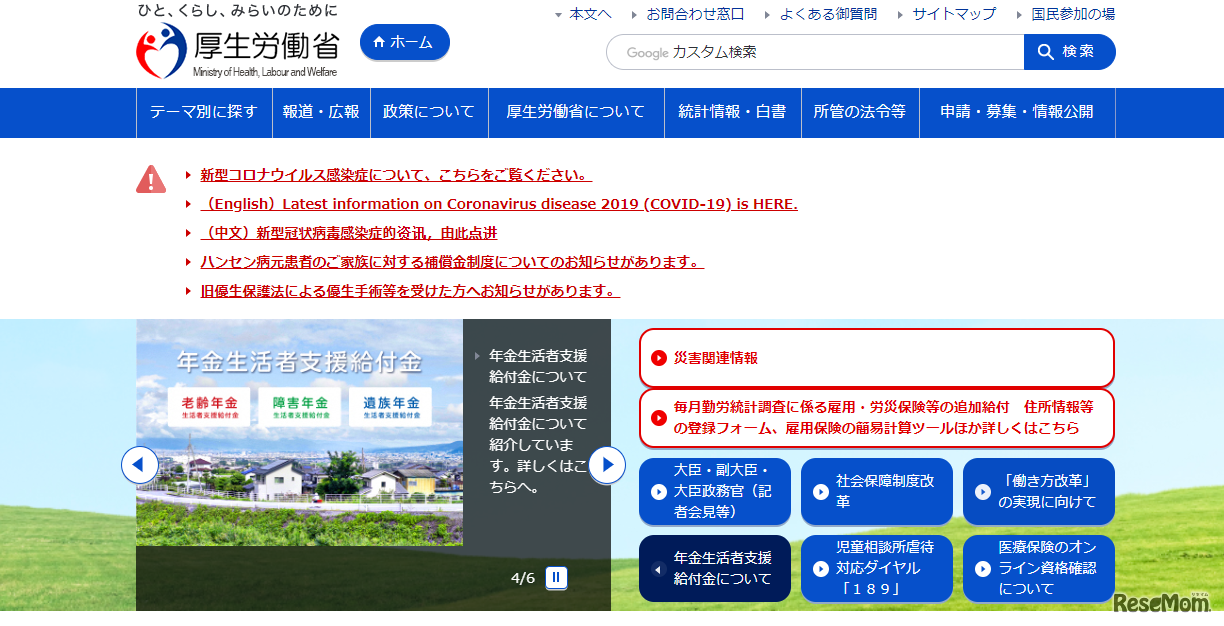The width and height of the screenshot is (1224, 626).
Task: Advance carousel with right arrow button
Action: 606,464
